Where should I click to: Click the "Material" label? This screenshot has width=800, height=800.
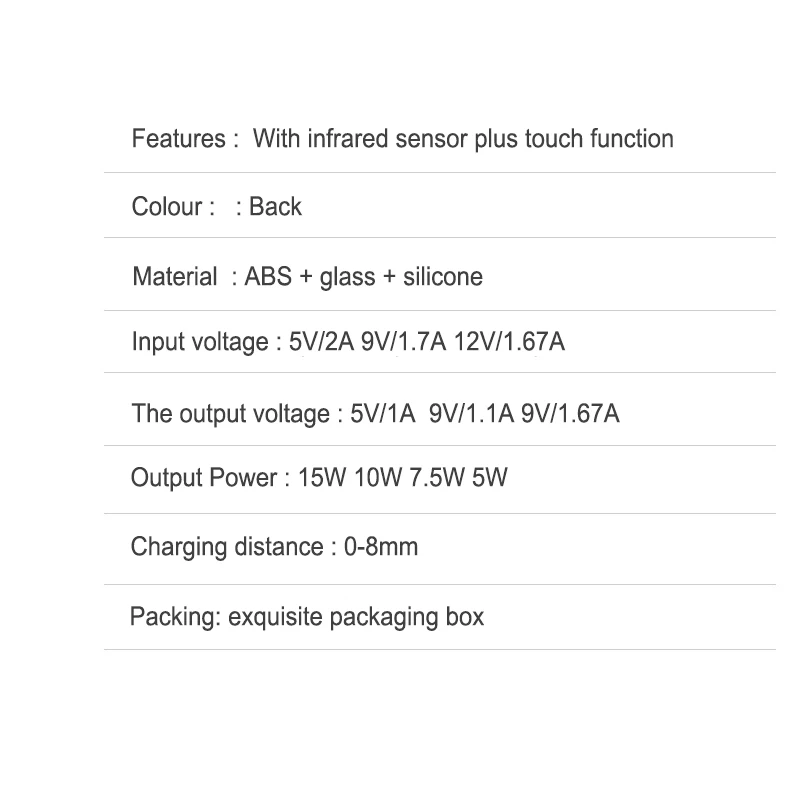(174, 277)
